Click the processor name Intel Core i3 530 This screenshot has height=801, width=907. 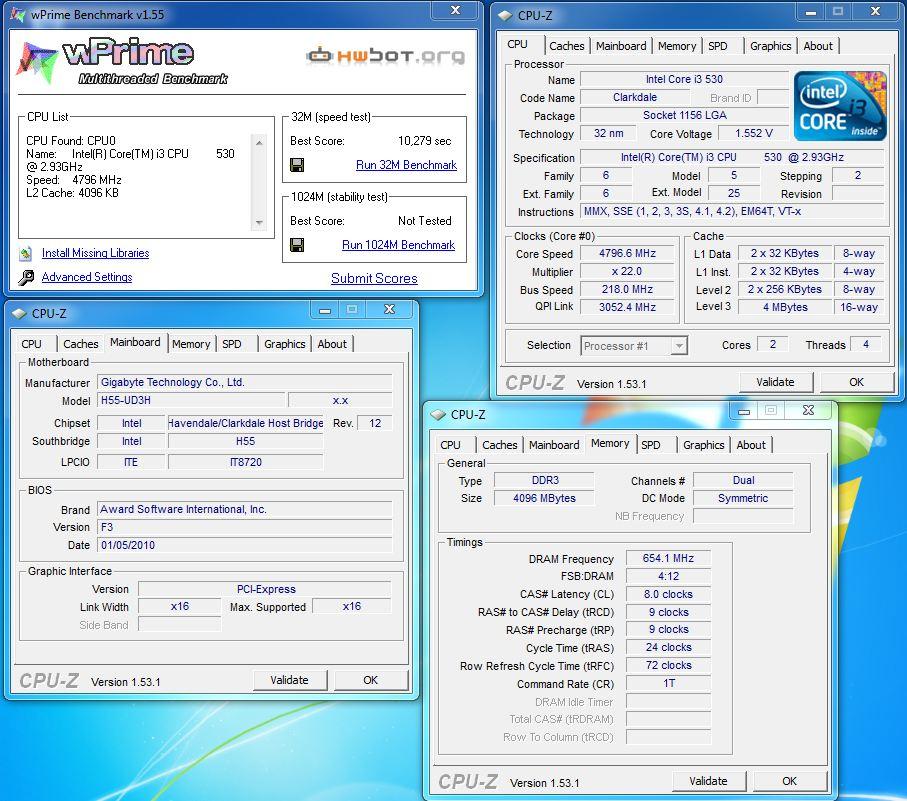[x=684, y=79]
